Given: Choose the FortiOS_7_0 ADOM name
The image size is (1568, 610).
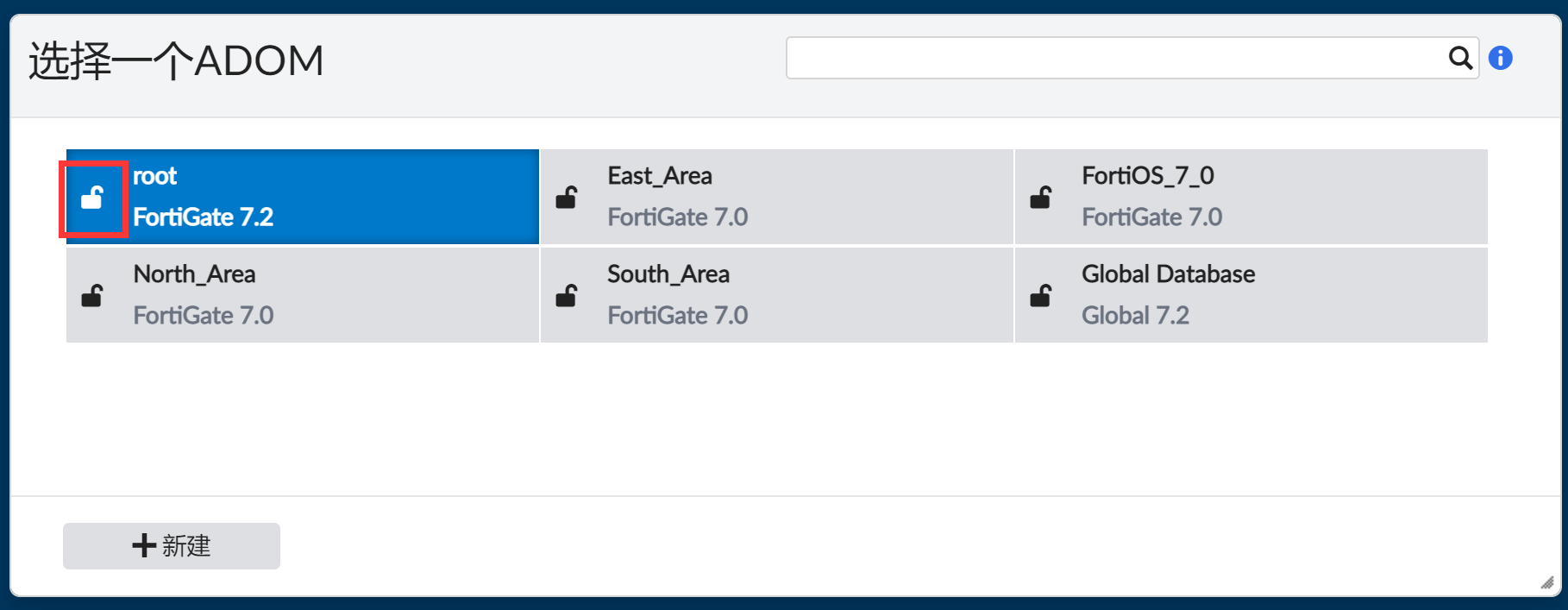Looking at the screenshot, I should (1147, 176).
